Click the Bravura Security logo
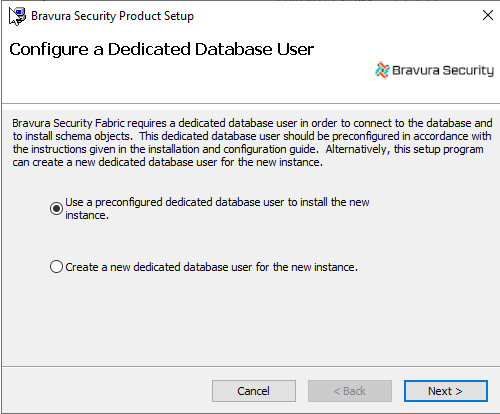Image resolution: width=500 pixels, height=414 pixels. (x=434, y=70)
